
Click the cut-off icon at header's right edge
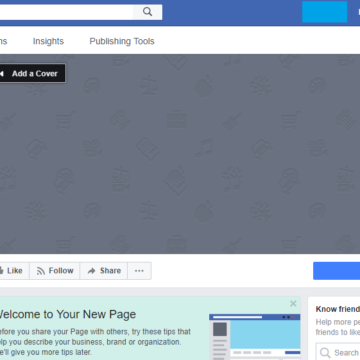[359, 12]
